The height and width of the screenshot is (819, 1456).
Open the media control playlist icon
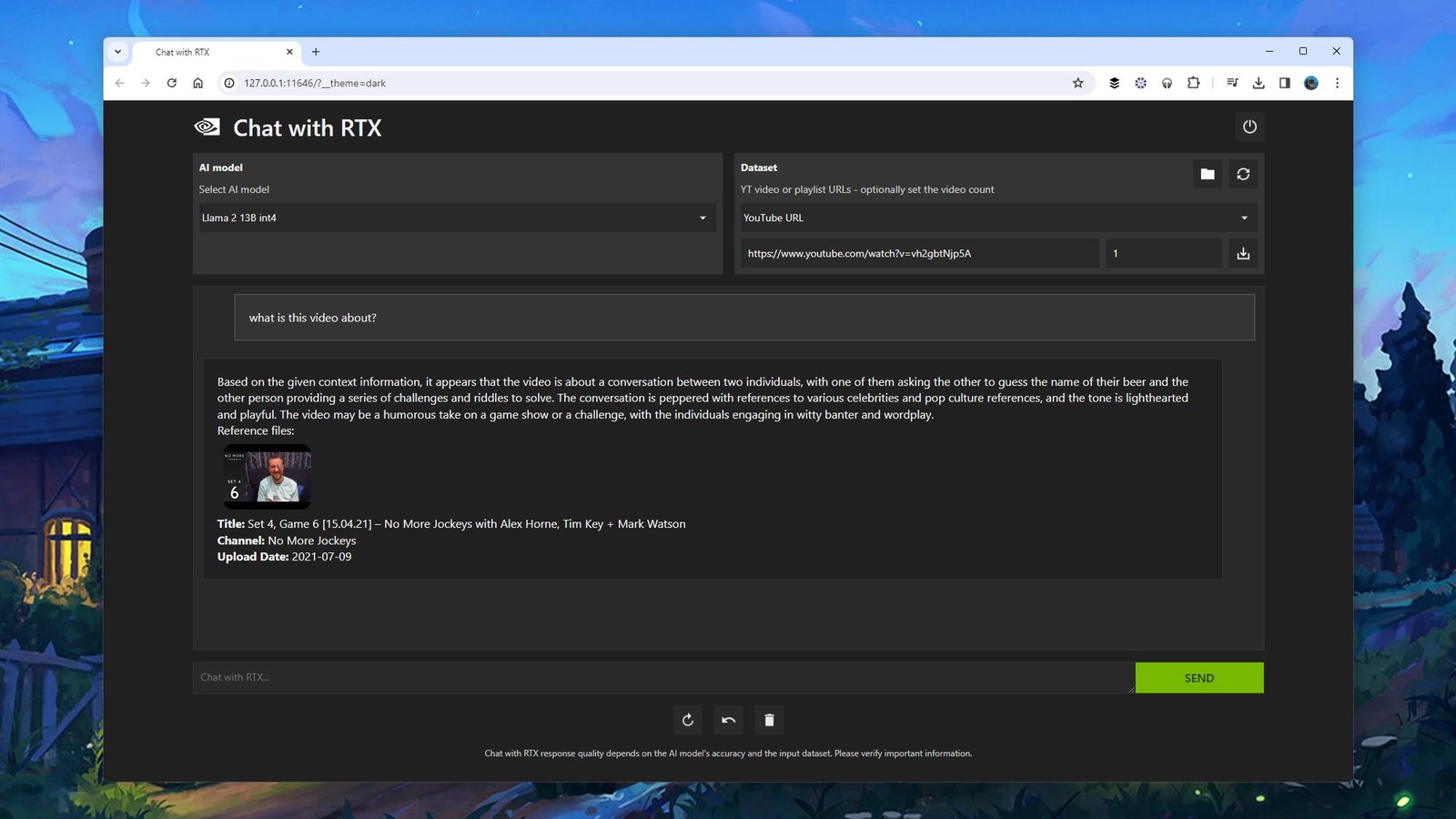tap(1232, 83)
